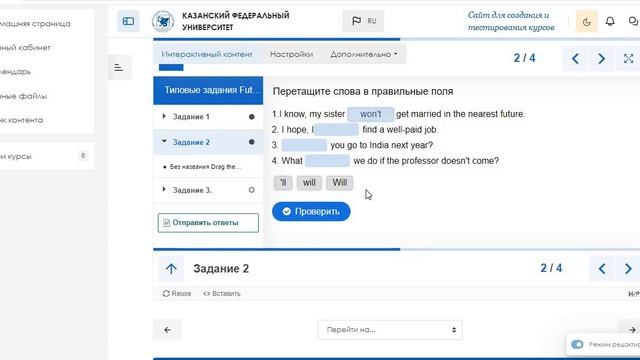Open messages chat icon

(634, 21)
